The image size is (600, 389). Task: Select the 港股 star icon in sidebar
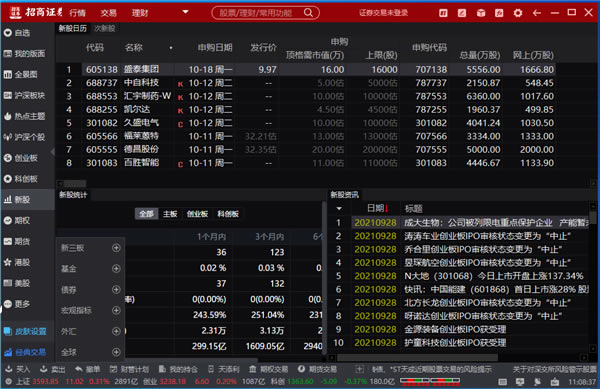click(8, 262)
